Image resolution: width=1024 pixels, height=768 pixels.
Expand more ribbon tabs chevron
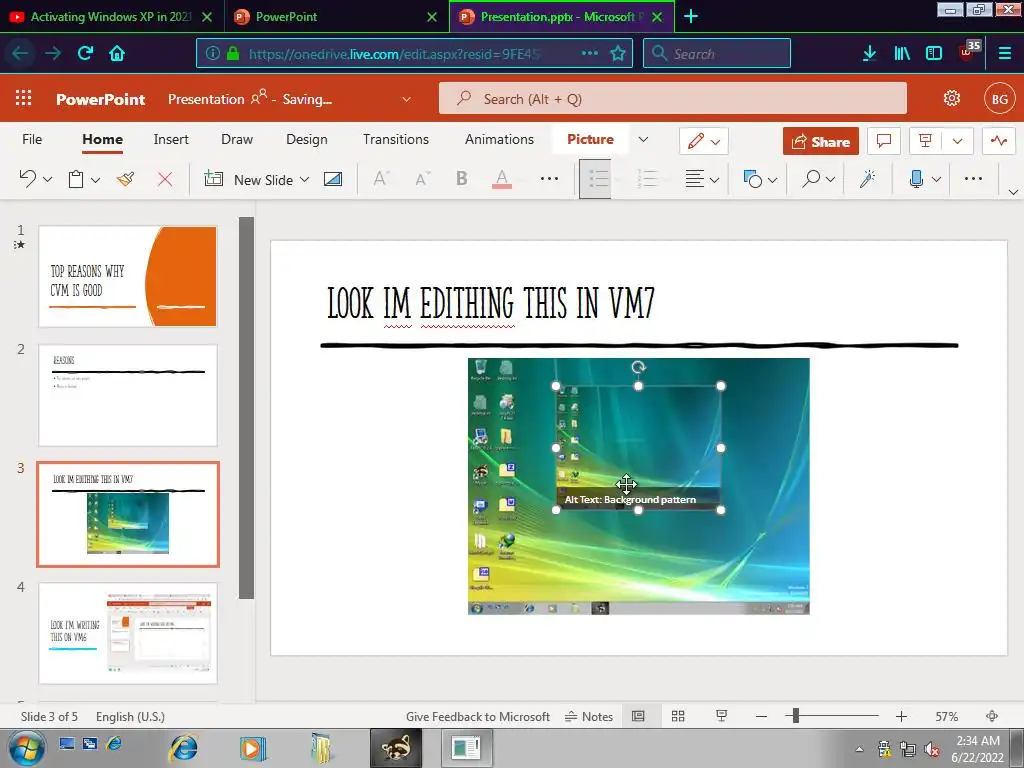coord(643,140)
